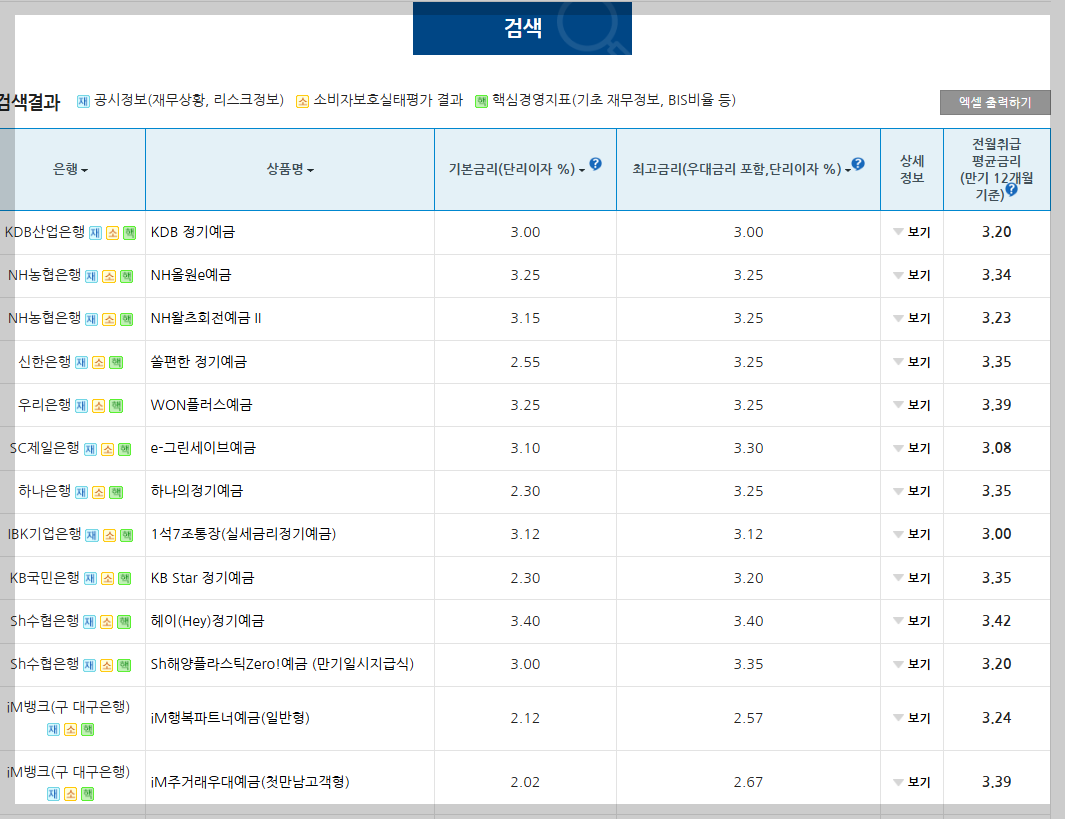Expand 보기 details for 쏠편한 정기예금

tap(911, 362)
